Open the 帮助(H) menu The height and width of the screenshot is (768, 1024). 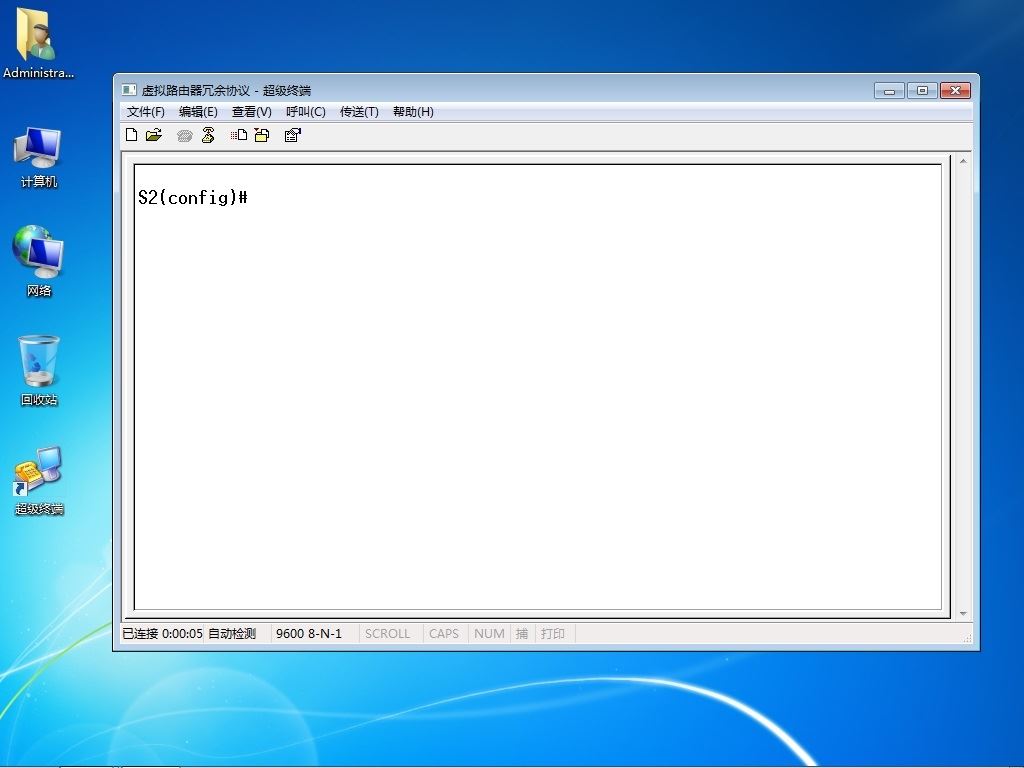(413, 112)
